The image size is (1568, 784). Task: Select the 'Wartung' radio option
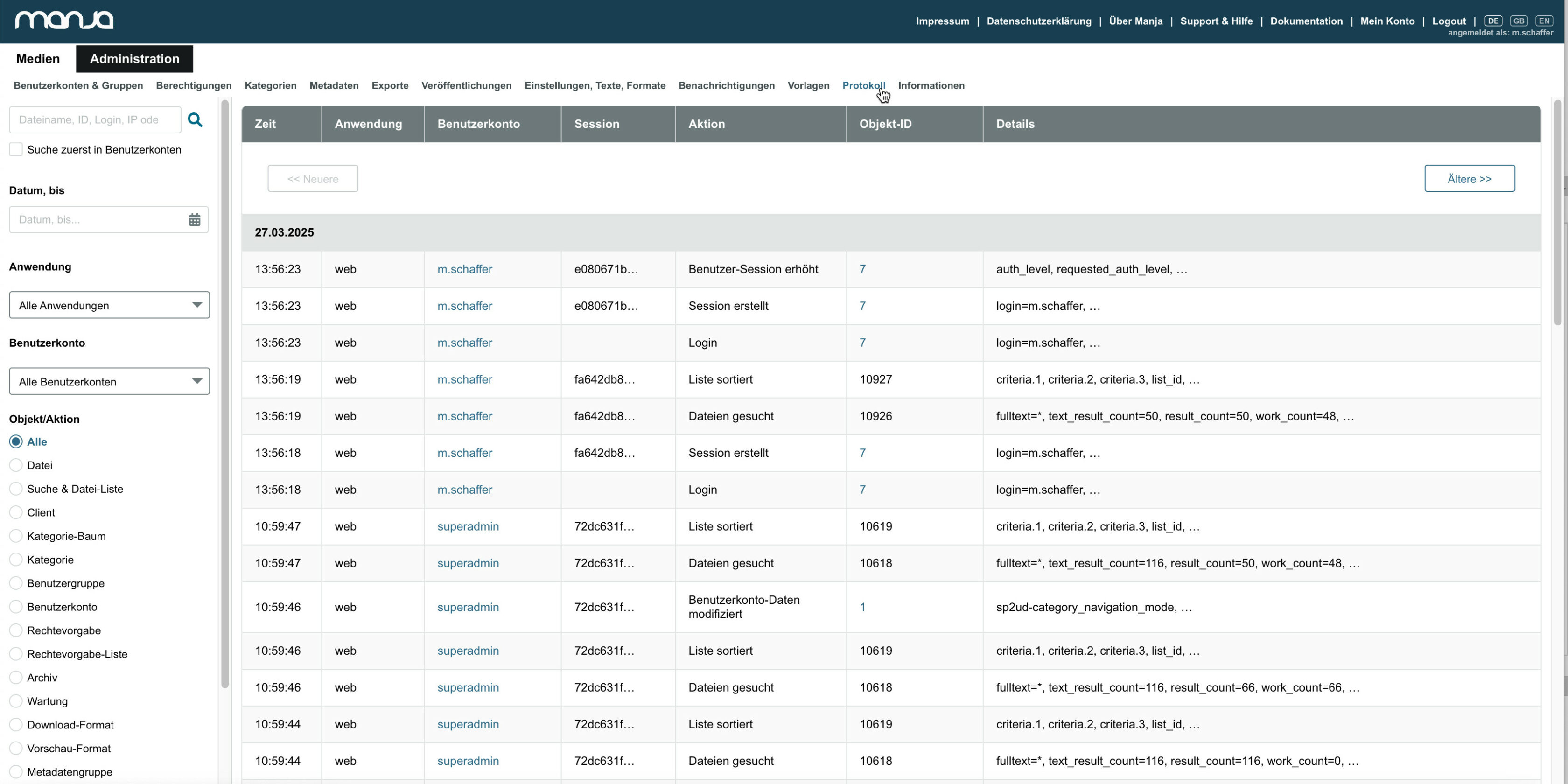coord(16,701)
